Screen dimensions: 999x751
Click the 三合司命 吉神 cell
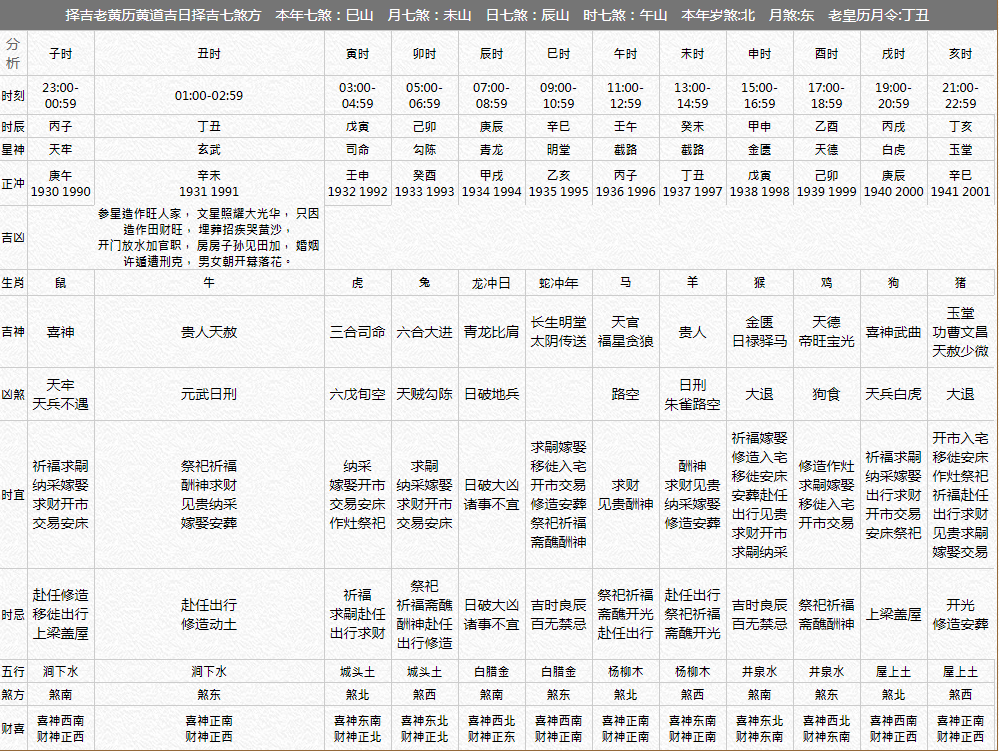click(357, 332)
